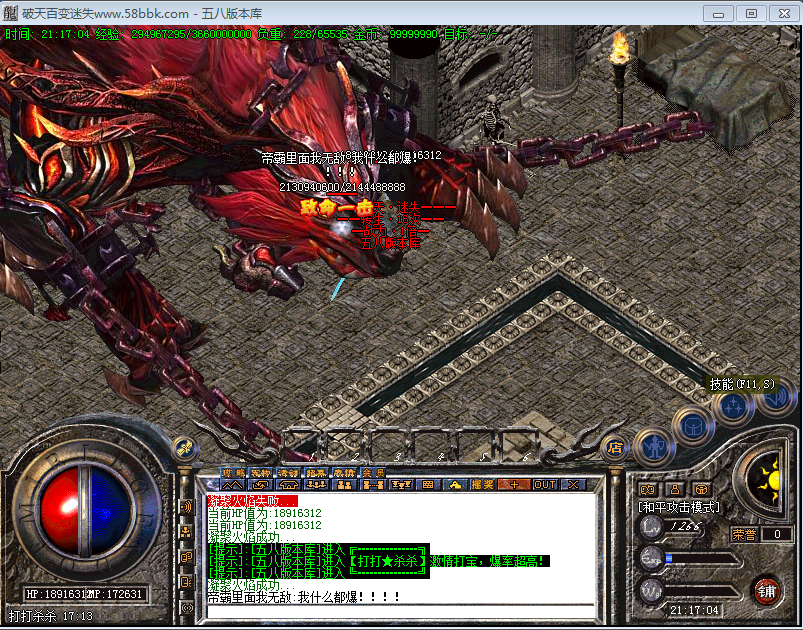Click the three-figures group icon in chat toolbar
This screenshot has height=630, width=803.
[316, 485]
